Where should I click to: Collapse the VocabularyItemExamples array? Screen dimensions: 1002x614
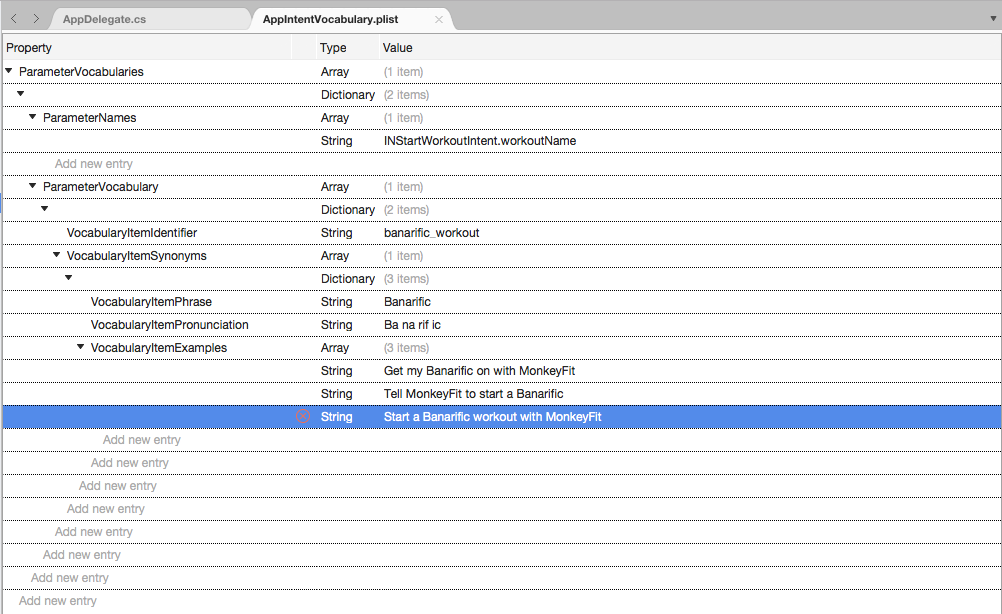tap(81, 347)
